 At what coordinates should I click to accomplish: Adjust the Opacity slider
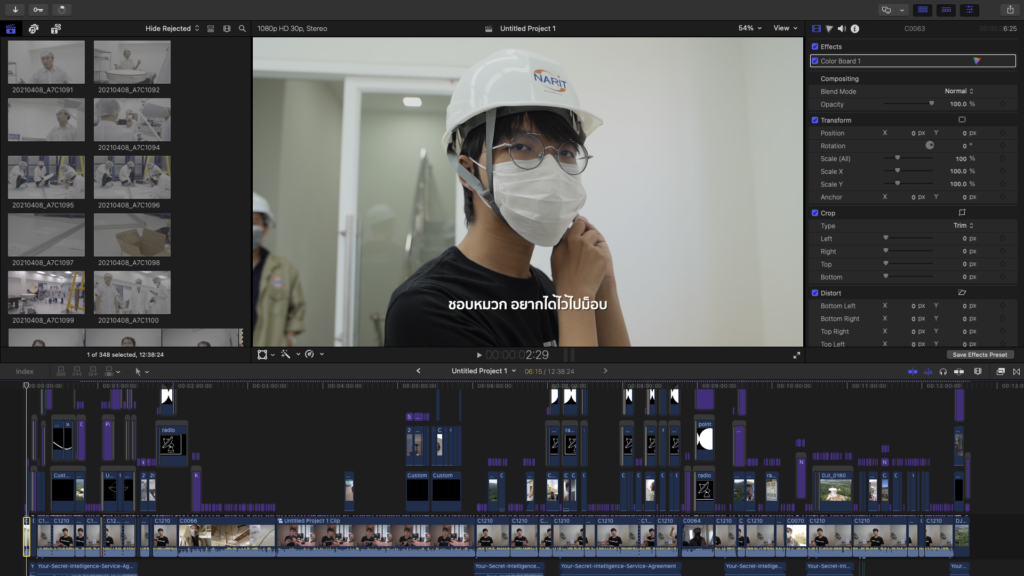[x=908, y=104]
